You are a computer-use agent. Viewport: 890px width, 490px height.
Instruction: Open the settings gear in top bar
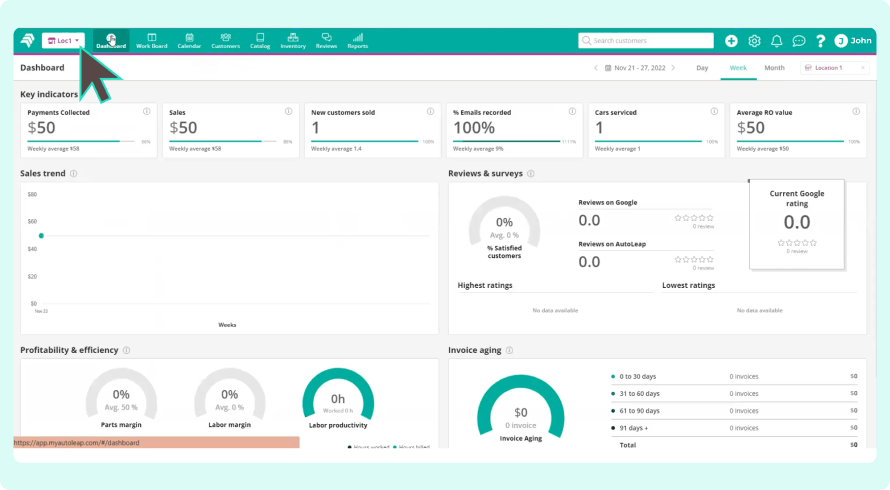click(x=754, y=41)
